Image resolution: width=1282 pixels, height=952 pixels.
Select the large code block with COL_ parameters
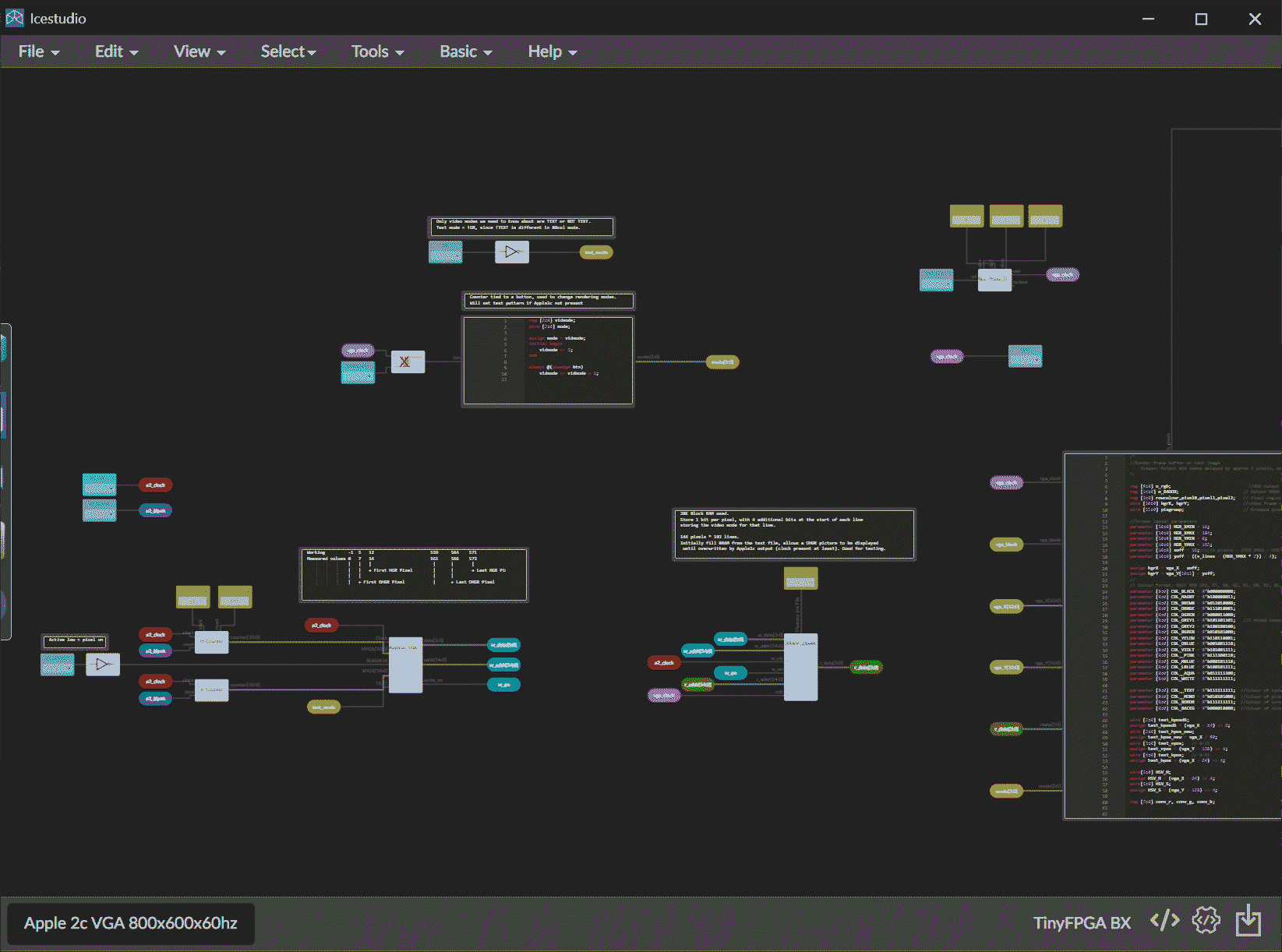click(x=1173, y=636)
